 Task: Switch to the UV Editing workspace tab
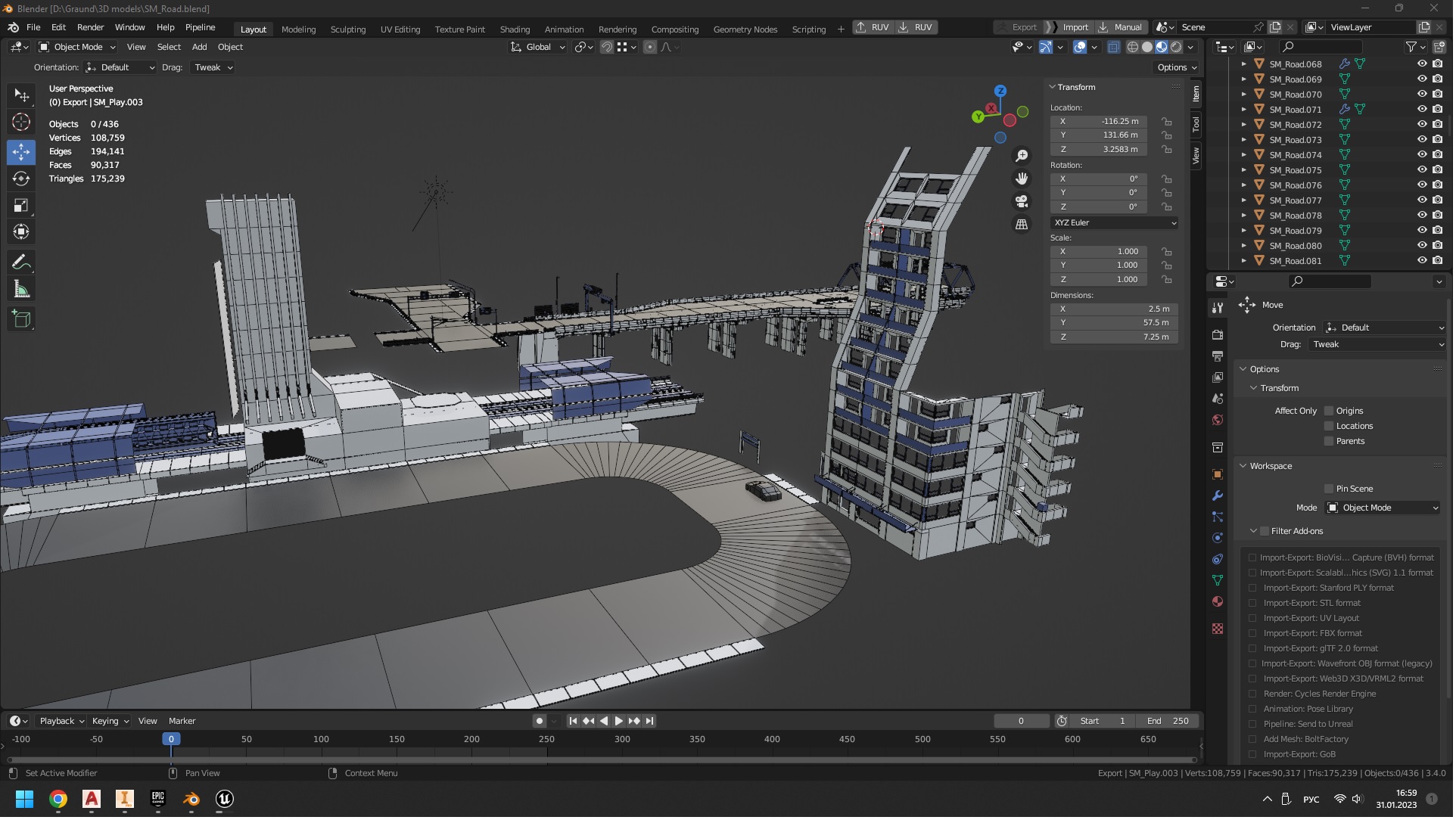[401, 29]
